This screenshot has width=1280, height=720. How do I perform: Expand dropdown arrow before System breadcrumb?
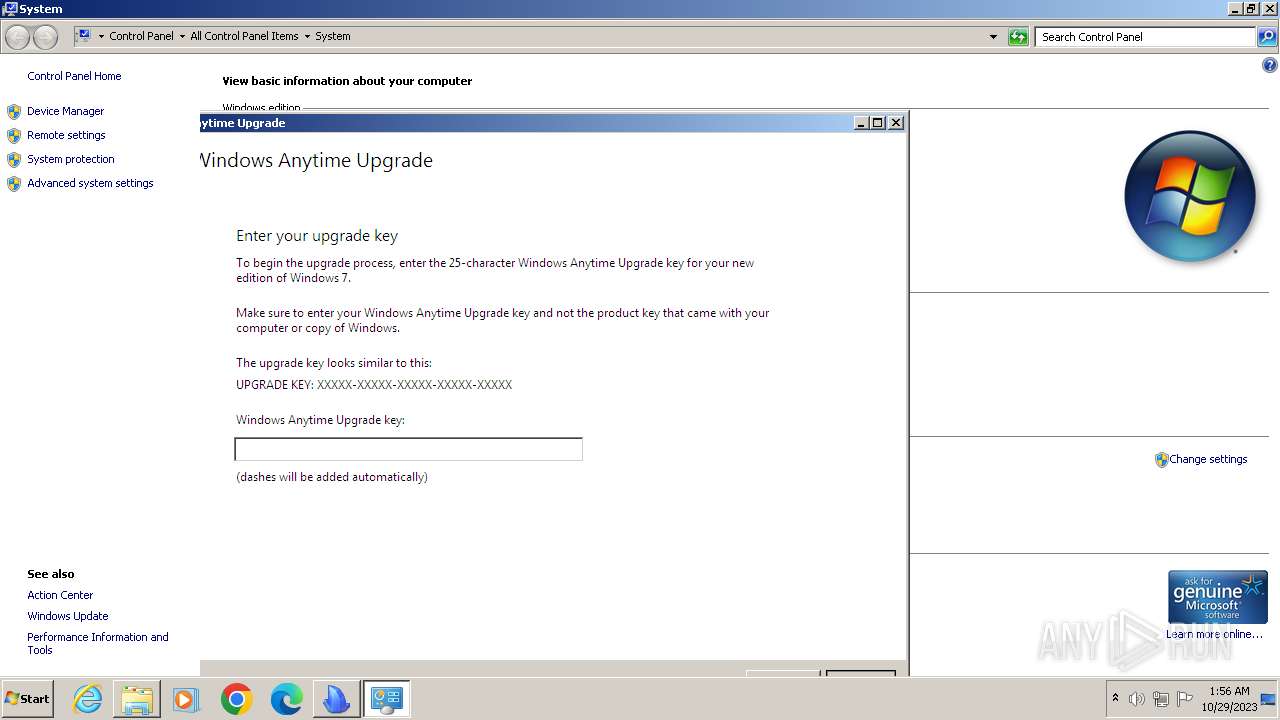pyautogui.click(x=307, y=36)
